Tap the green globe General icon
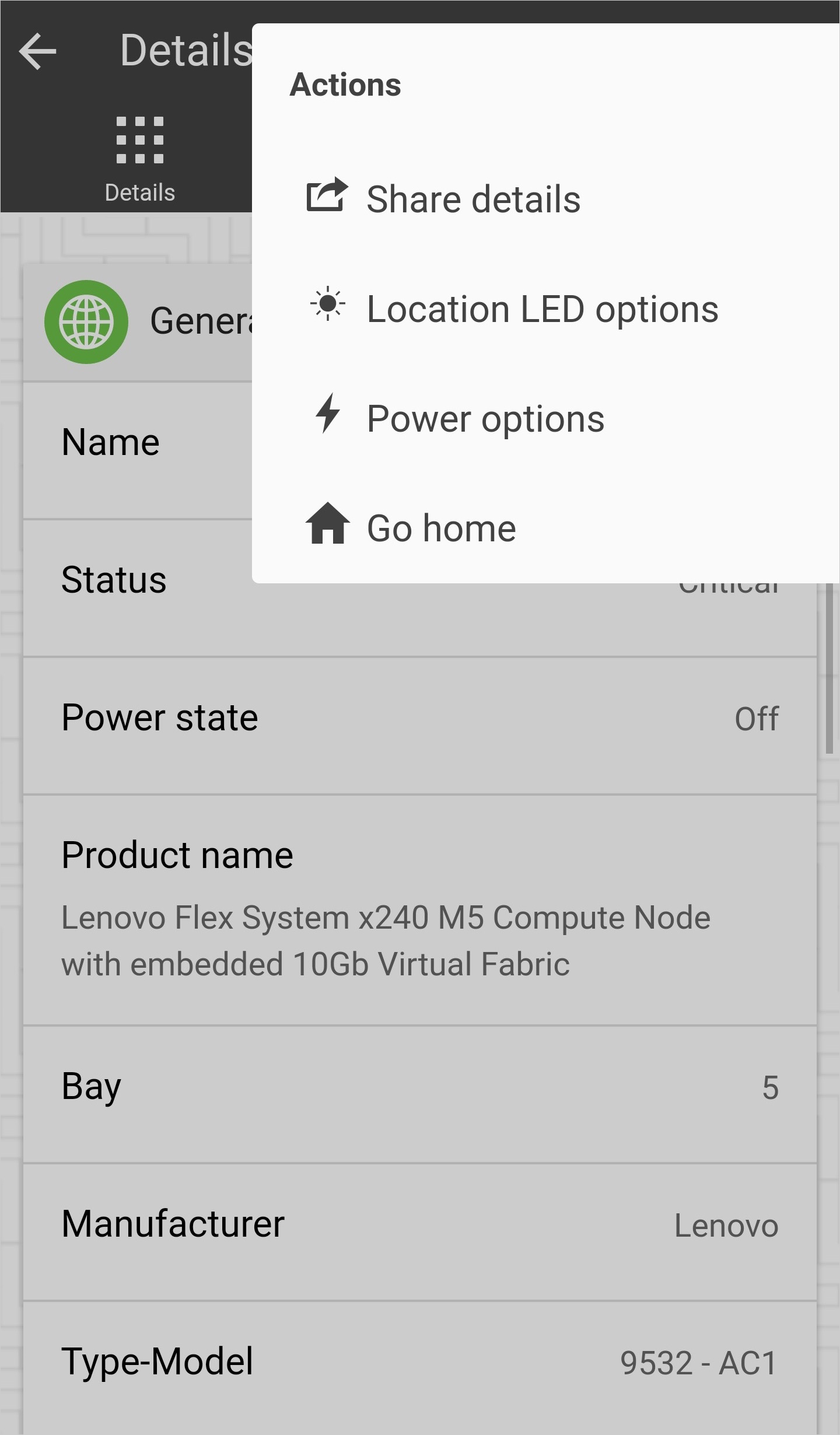The image size is (840, 1435). point(86,322)
